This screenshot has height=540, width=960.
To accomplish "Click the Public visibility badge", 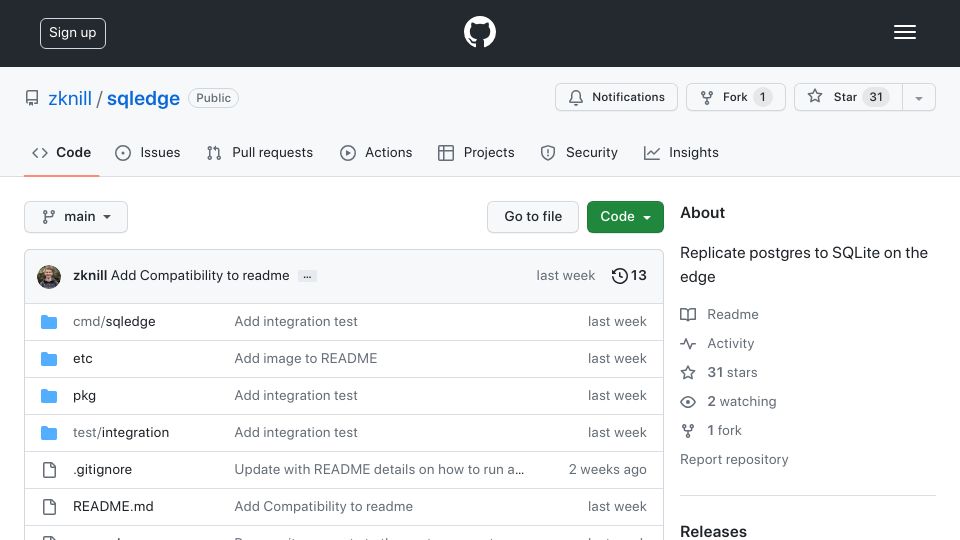I will click(x=213, y=98).
